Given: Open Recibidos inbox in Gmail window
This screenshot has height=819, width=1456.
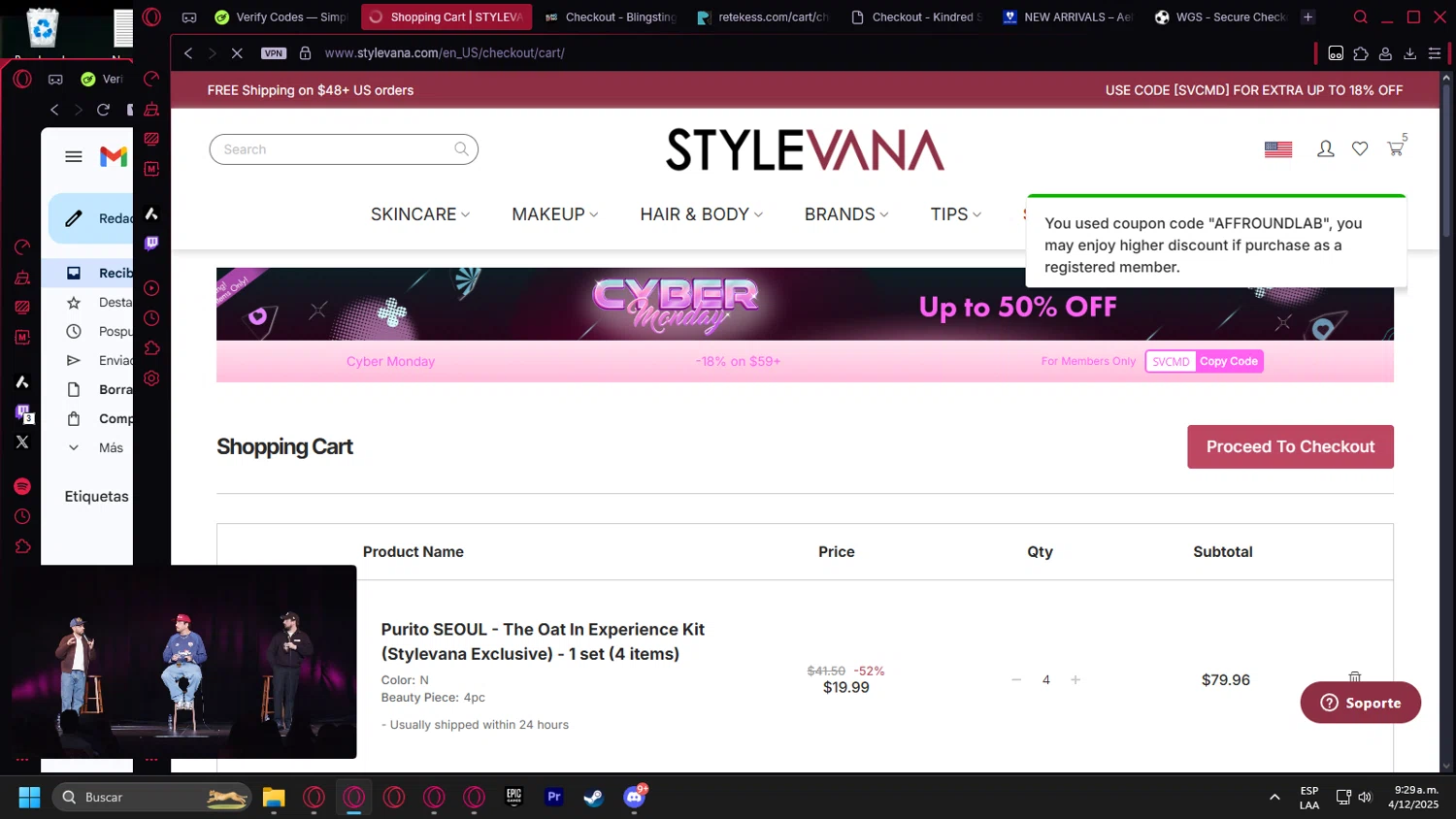Looking at the screenshot, I should [87, 273].
